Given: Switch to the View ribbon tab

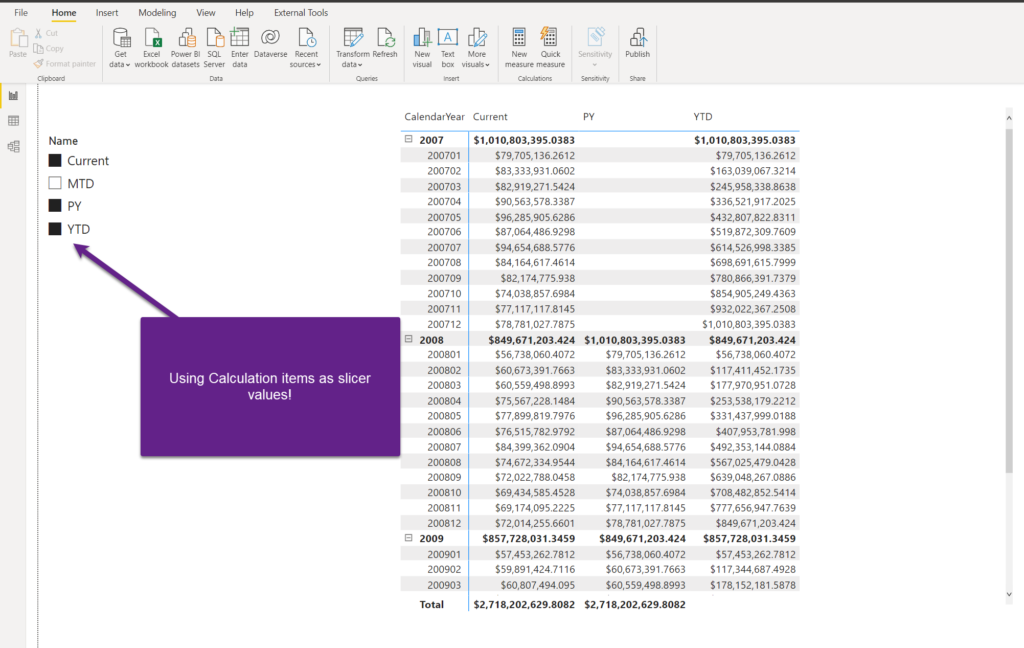Looking at the screenshot, I should tap(206, 12).
